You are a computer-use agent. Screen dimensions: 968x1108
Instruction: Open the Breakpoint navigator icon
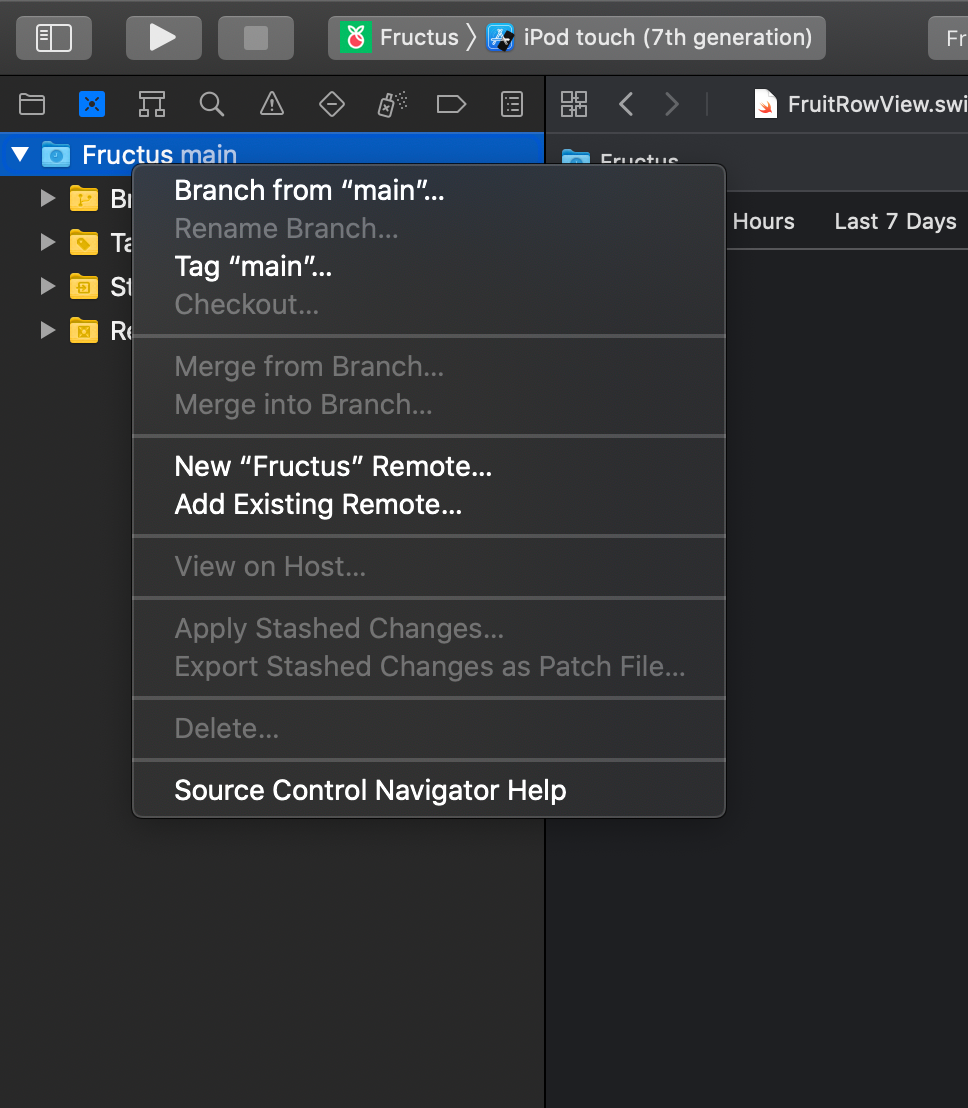(x=451, y=105)
